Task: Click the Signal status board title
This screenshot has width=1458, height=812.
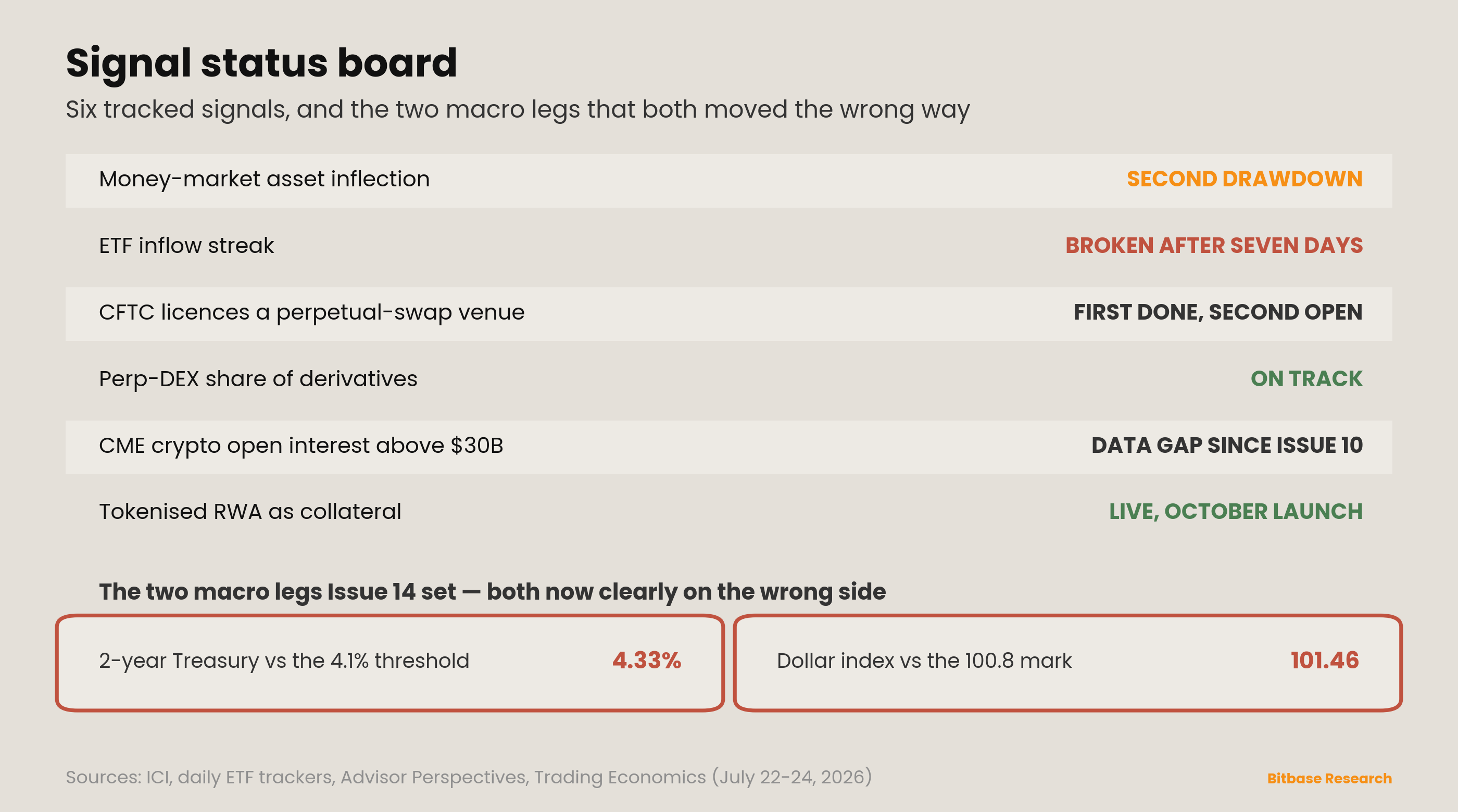Action: click(x=261, y=62)
